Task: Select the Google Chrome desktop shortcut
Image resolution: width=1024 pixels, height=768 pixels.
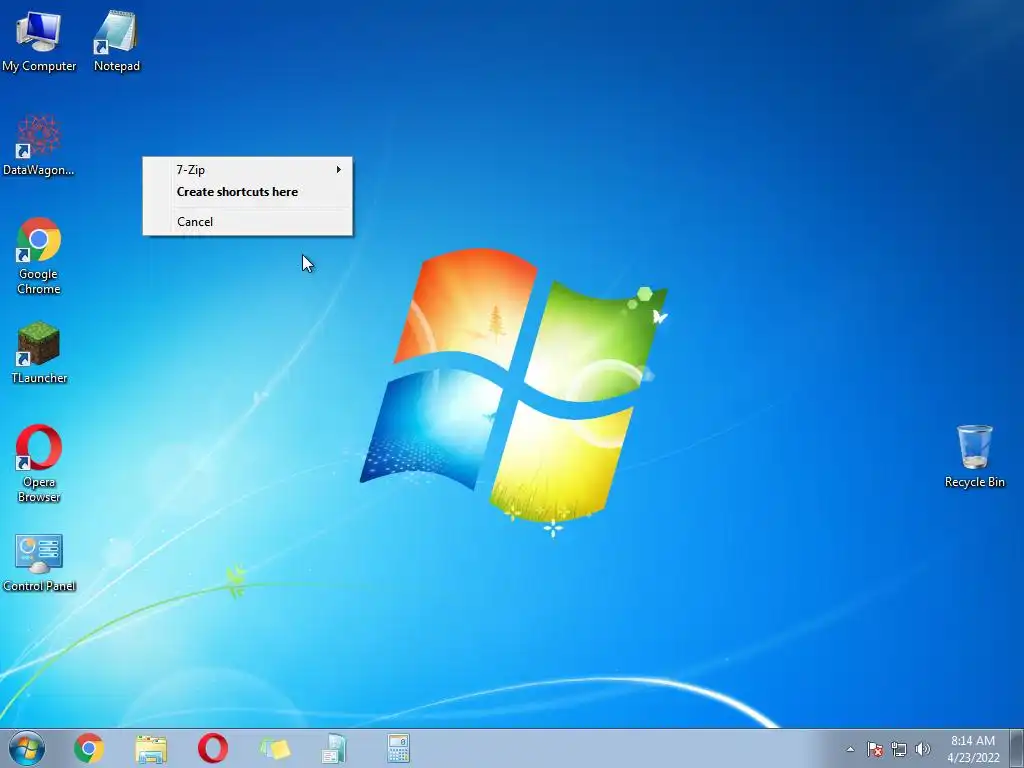Action: [39, 255]
